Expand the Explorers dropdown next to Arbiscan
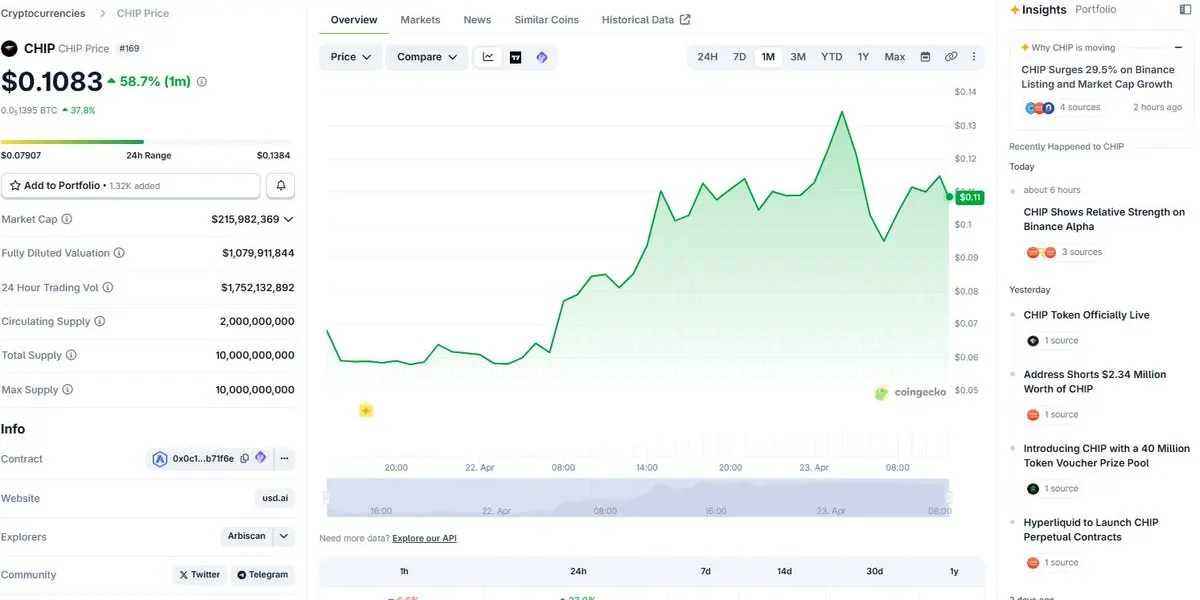Image resolution: width=1200 pixels, height=600 pixels. (x=284, y=537)
